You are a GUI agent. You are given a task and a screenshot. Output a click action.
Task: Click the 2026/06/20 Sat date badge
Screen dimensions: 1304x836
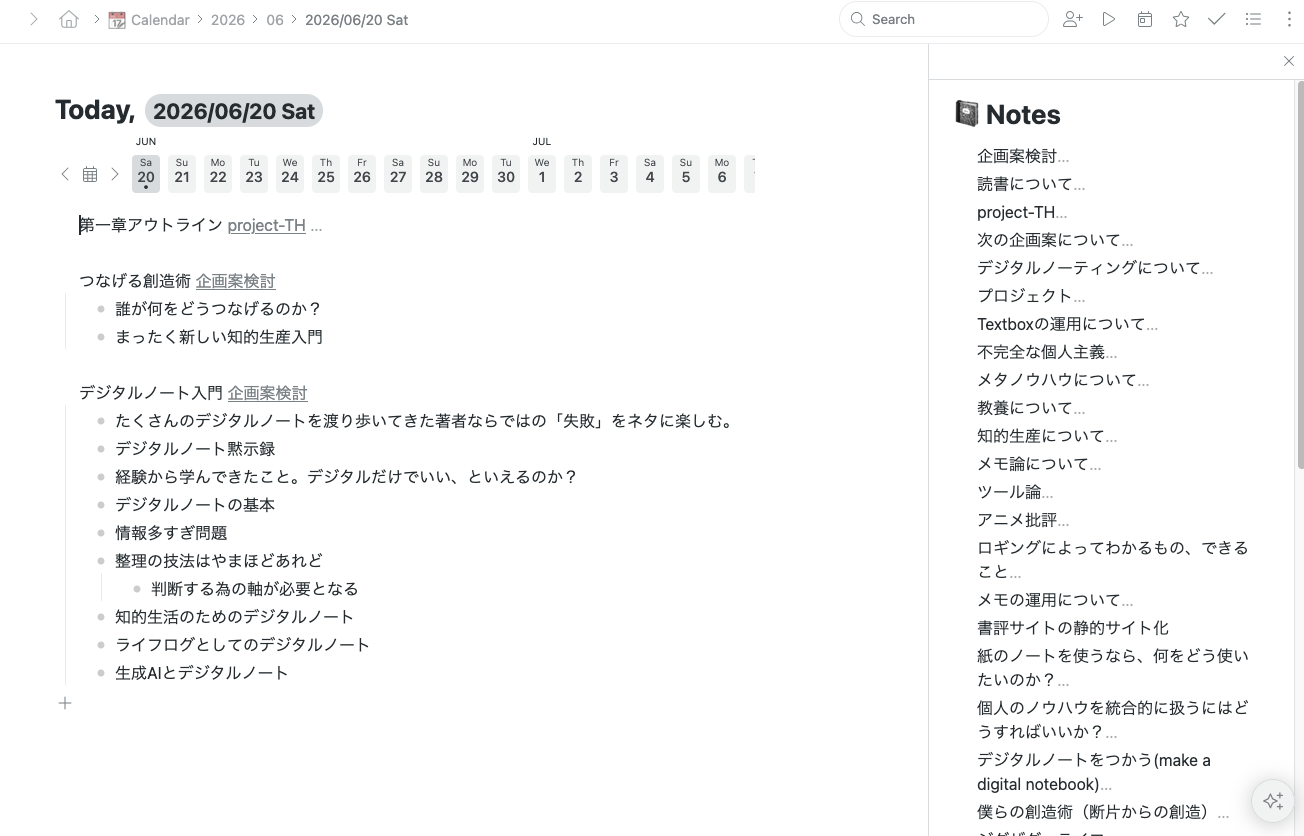click(x=234, y=111)
